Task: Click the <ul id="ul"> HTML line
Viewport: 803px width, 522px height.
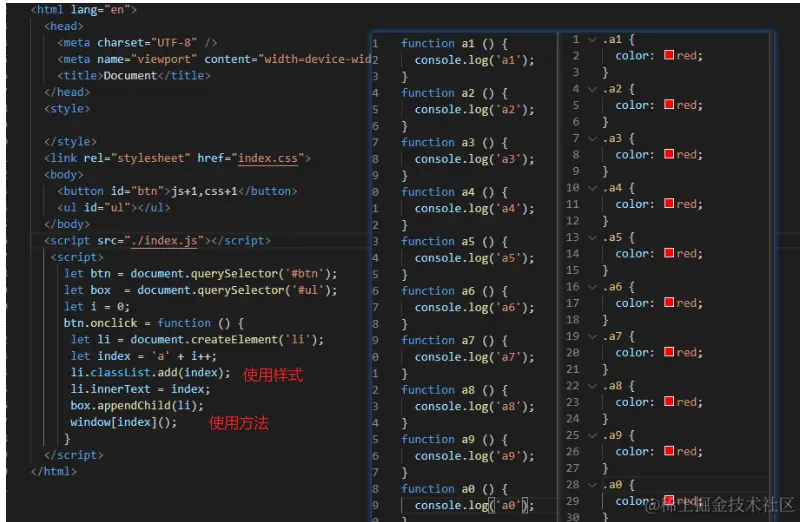Action: [x=114, y=208]
